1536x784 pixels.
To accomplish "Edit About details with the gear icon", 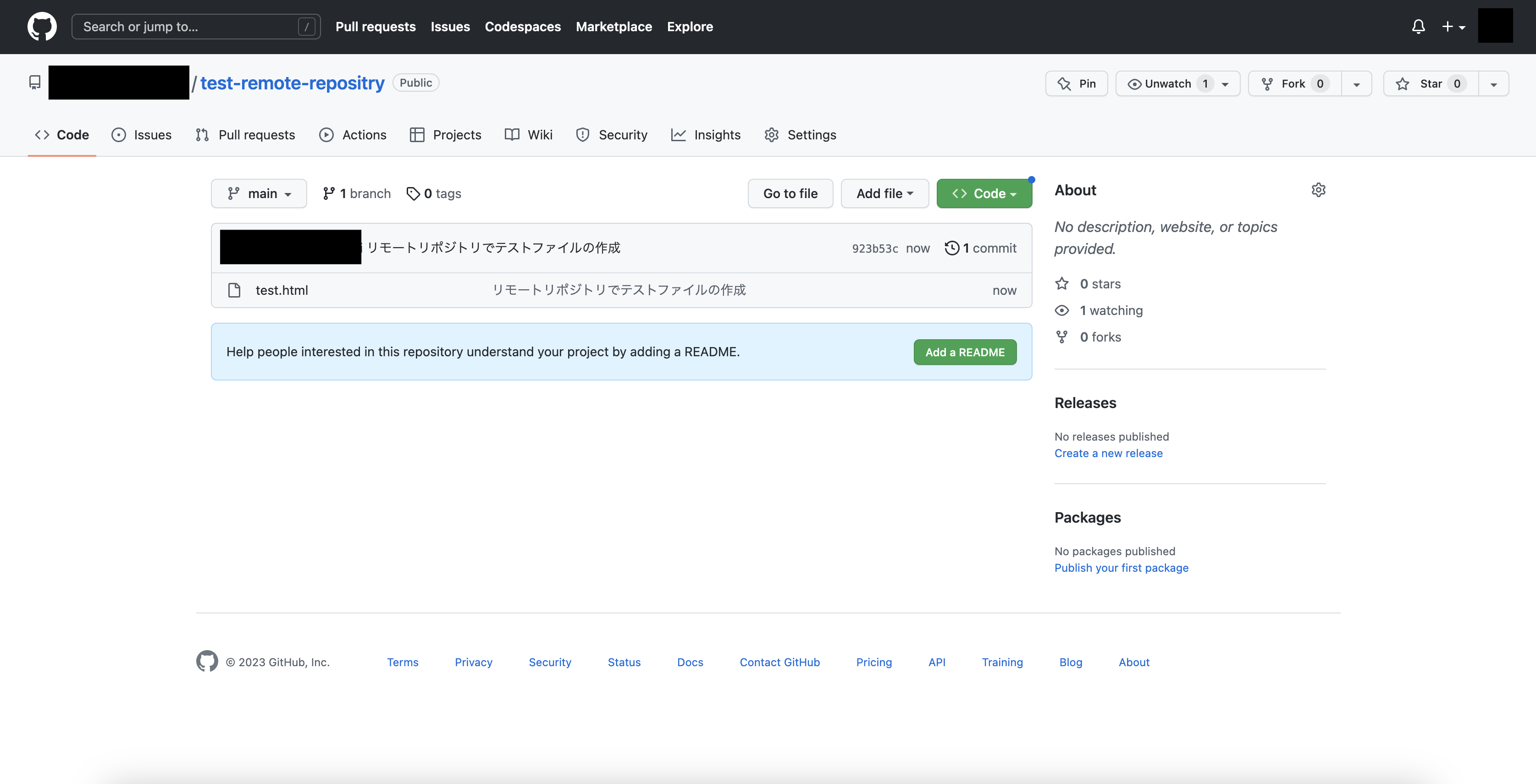I will click(x=1318, y=190).
